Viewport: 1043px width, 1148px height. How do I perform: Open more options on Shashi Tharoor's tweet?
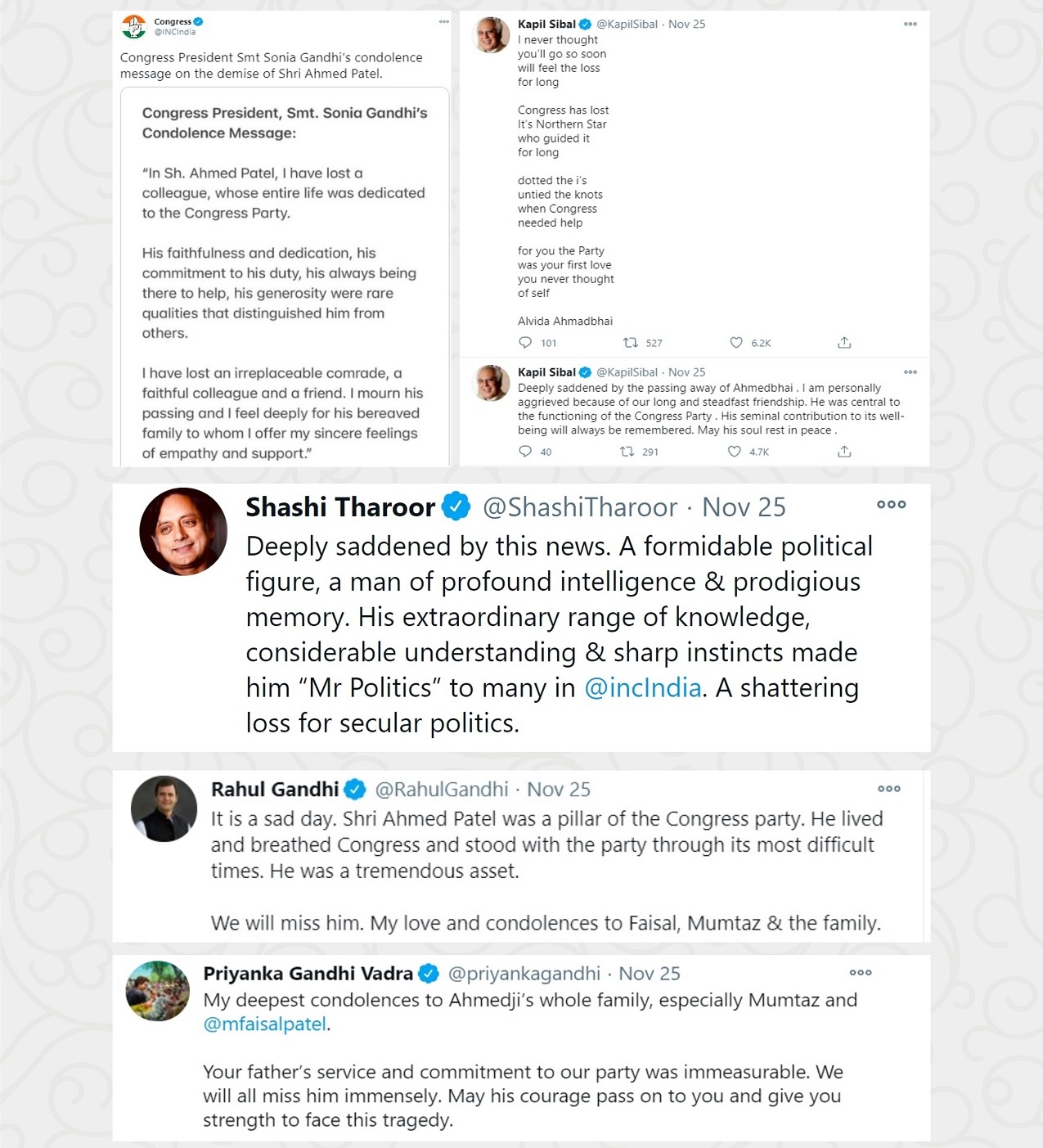coord(891,505)
